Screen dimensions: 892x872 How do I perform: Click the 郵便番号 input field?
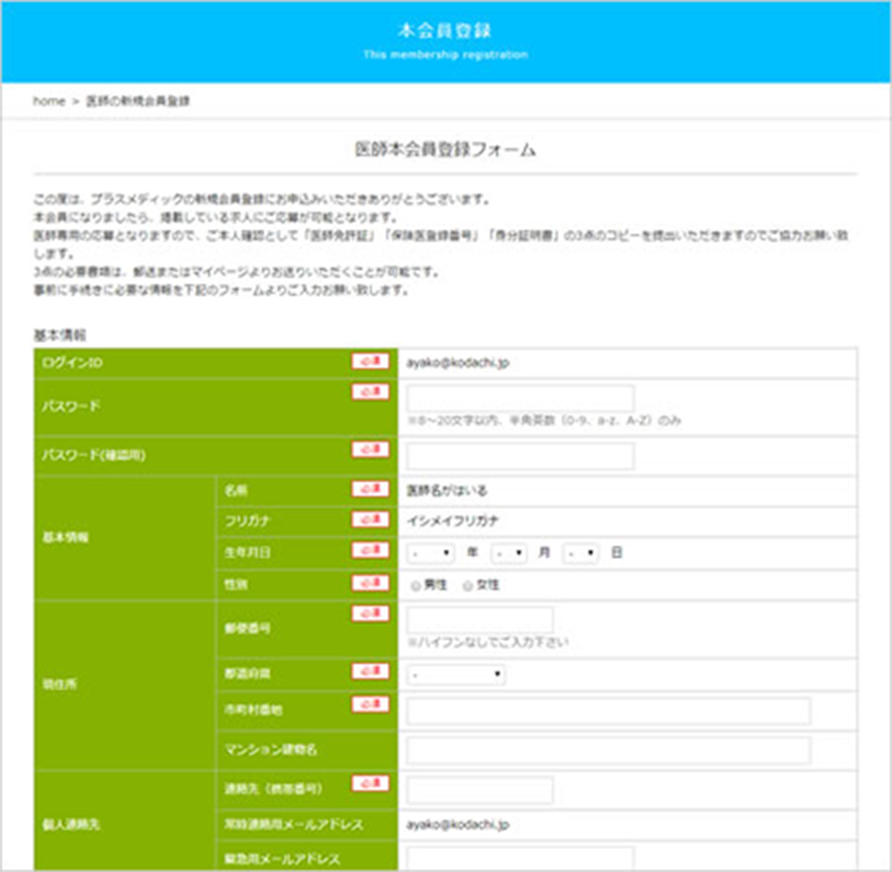(x=480, y=620)
